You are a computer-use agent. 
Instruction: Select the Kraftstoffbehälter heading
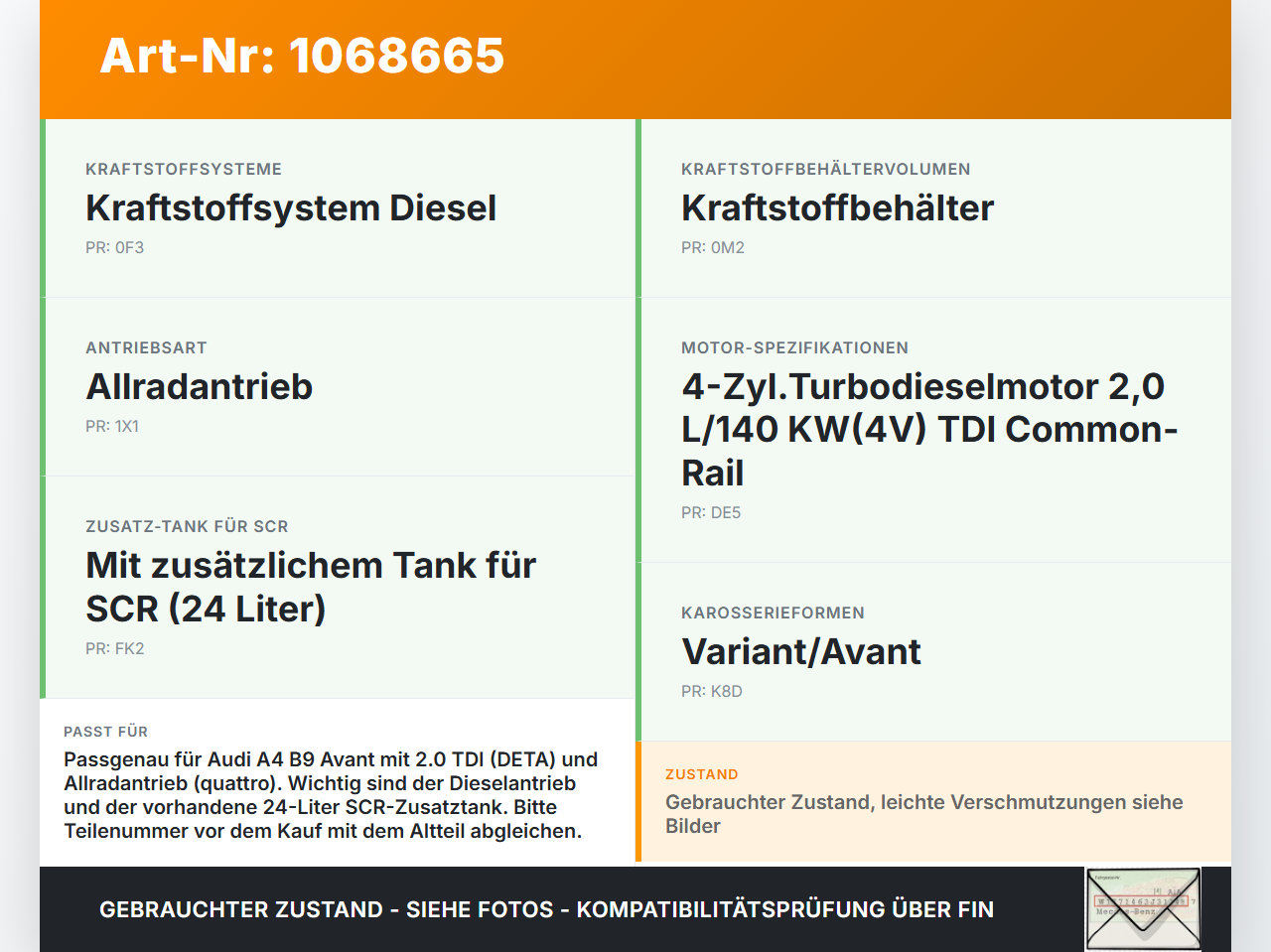837,207
